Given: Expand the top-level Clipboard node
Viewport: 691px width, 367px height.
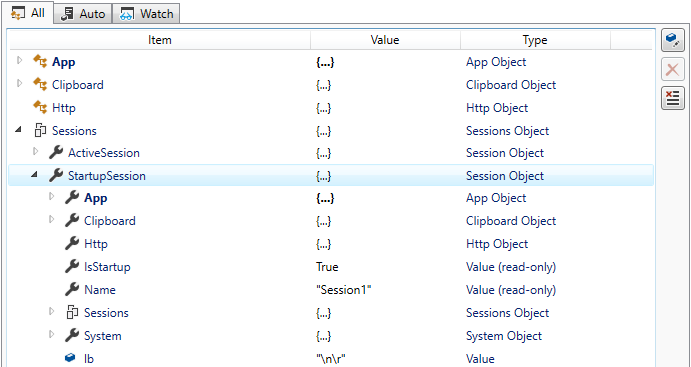Looking at the screenshot, I should (x=19, y=83).
